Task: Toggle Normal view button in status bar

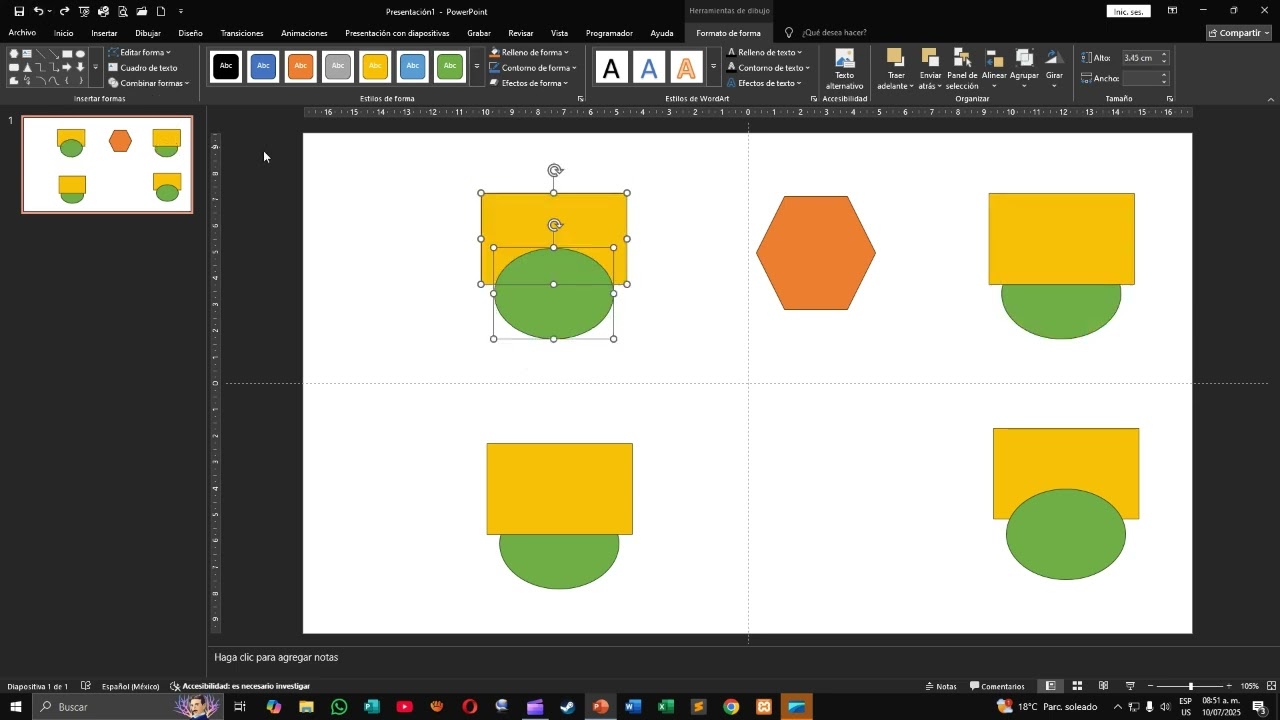Action: click(x=1050, y=686)
